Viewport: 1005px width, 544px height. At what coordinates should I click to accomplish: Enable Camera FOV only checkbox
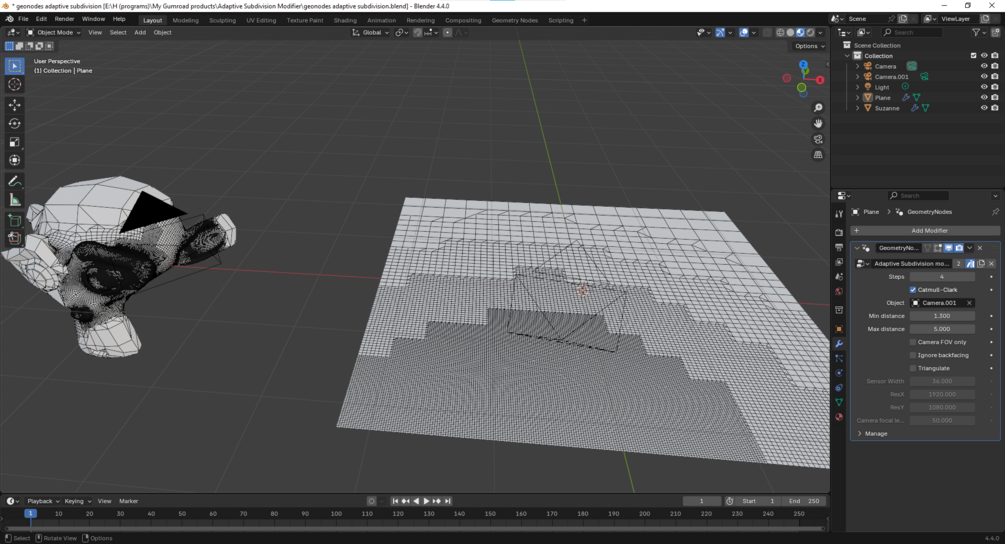[x=913, y=342]
